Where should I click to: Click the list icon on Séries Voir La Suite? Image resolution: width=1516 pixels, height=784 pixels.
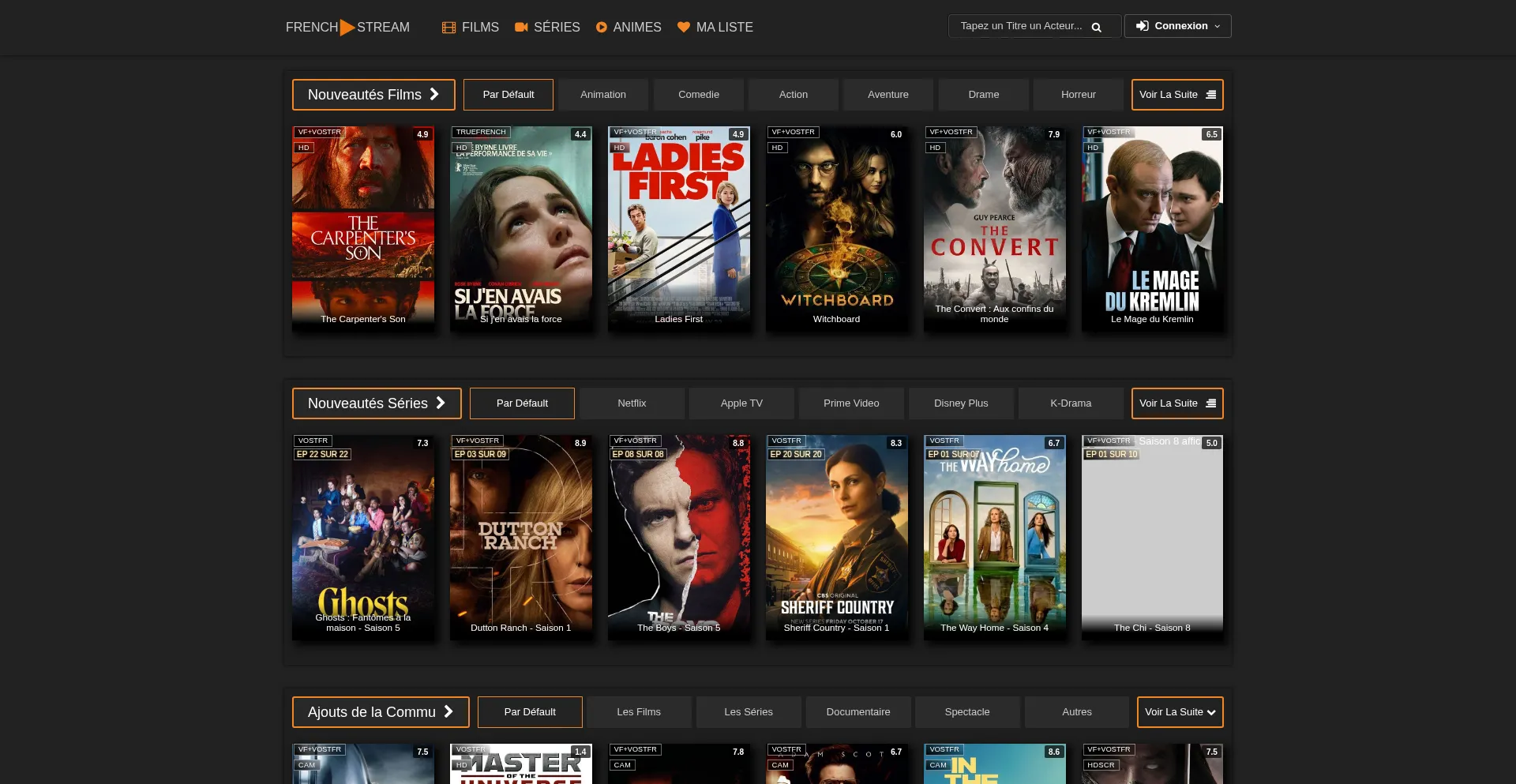coord(1211,403)
